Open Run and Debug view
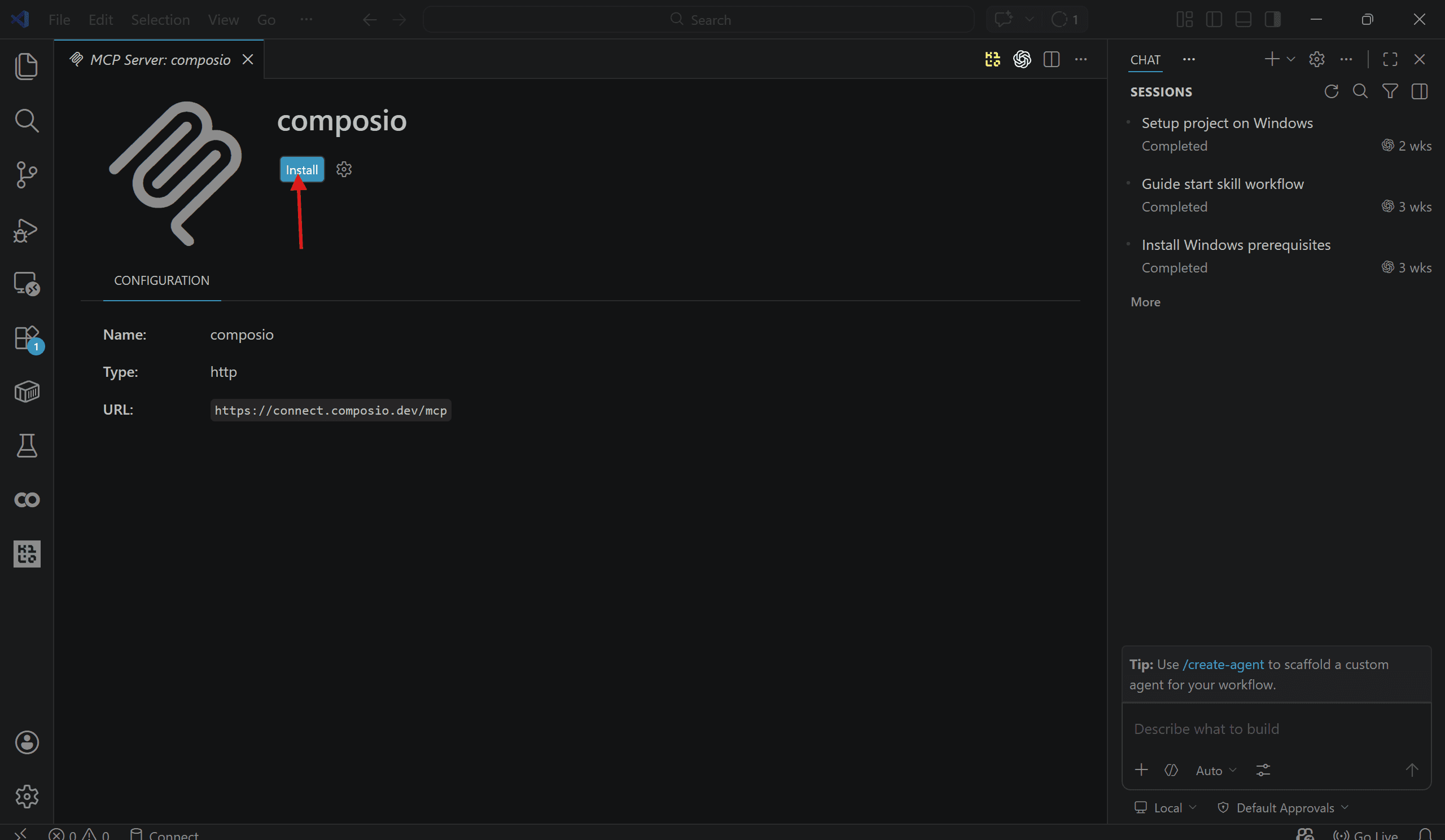 pos(27,230)
